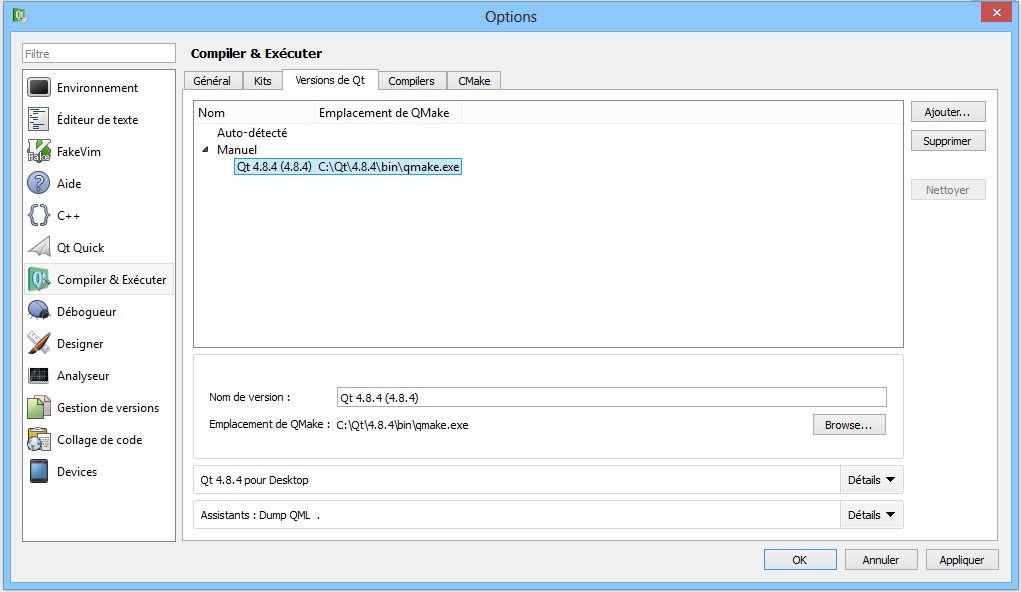This screenshot has height=592, width=1021.
Task: Click the Annuler button
Action: [881, 559]
